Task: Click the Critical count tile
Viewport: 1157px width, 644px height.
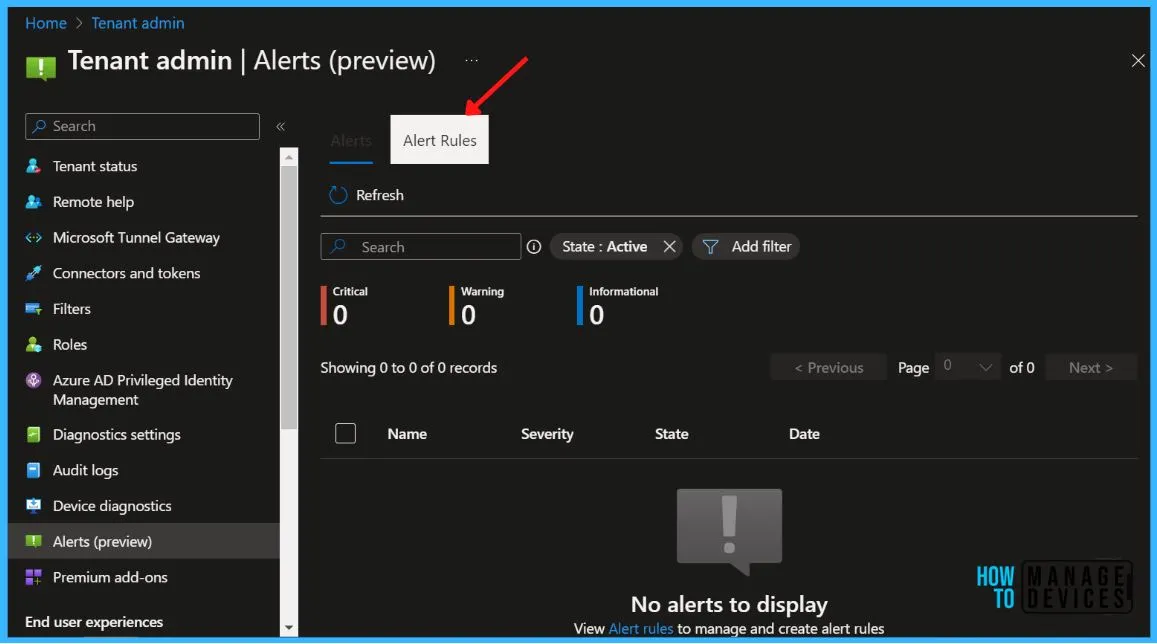Action: point(345,305)
